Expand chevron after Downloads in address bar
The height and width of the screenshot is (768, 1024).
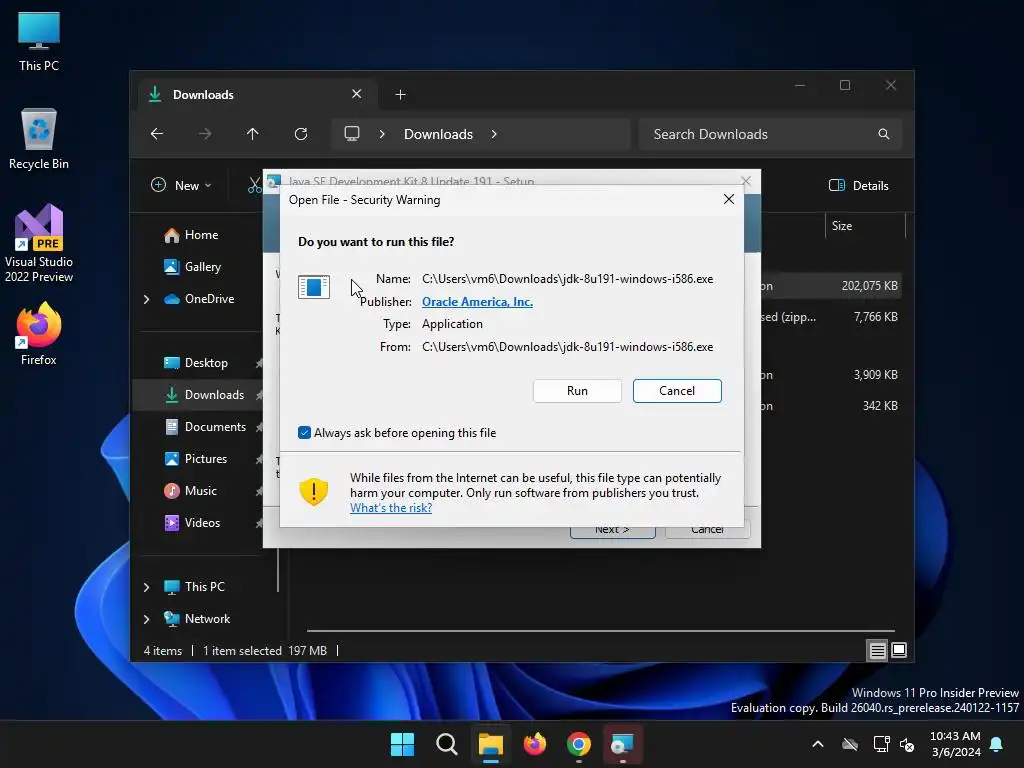tap(494, 134)
